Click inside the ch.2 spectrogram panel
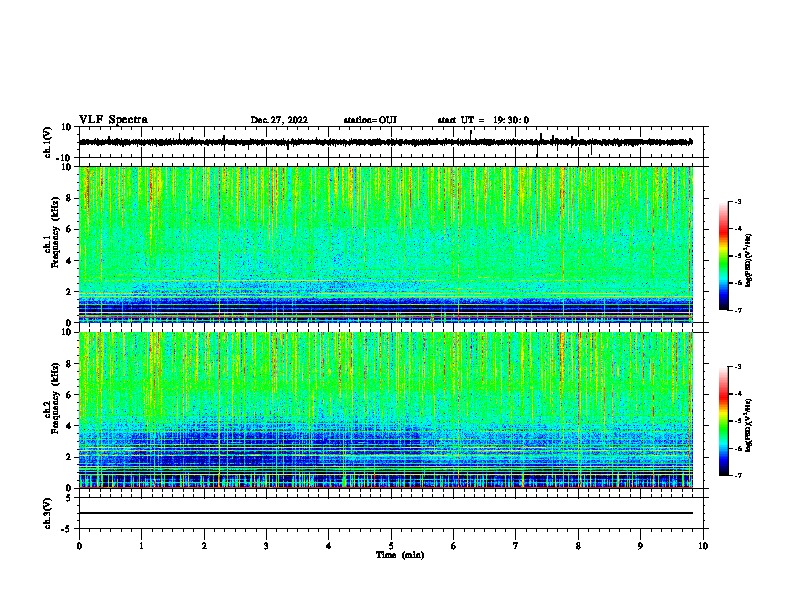This screenshot has height=612, width=792. (x=386, y=410)
